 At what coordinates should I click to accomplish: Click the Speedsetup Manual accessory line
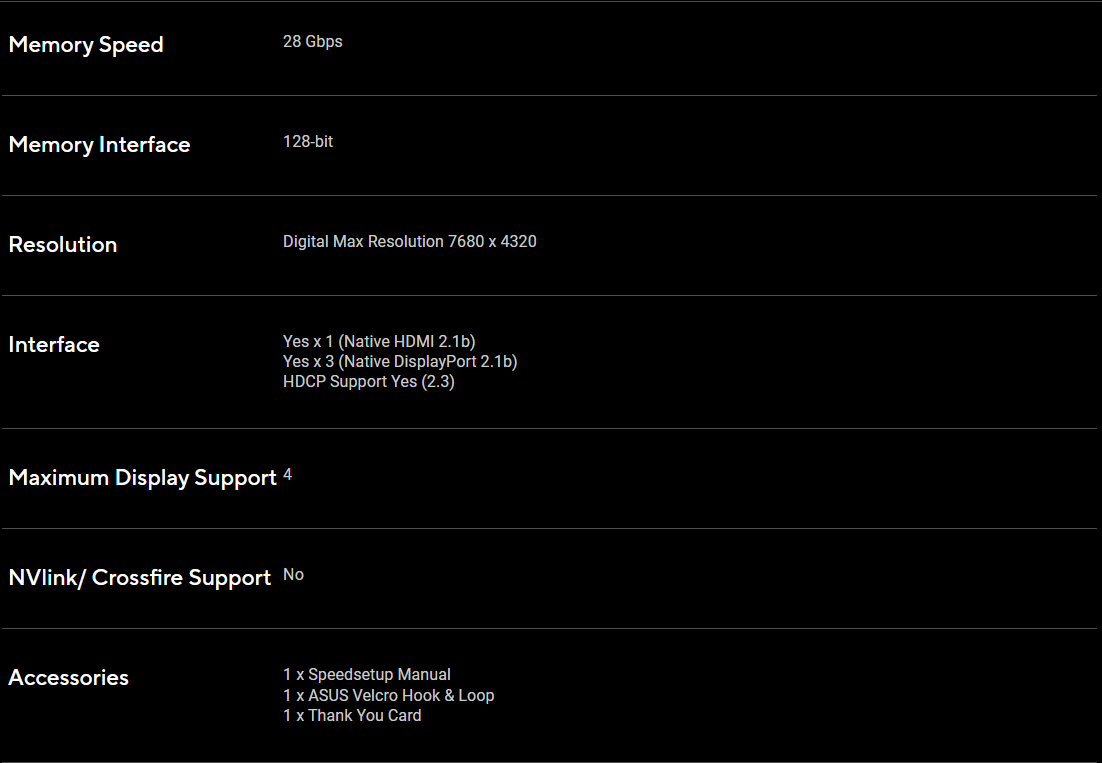(x=366, y=675)
